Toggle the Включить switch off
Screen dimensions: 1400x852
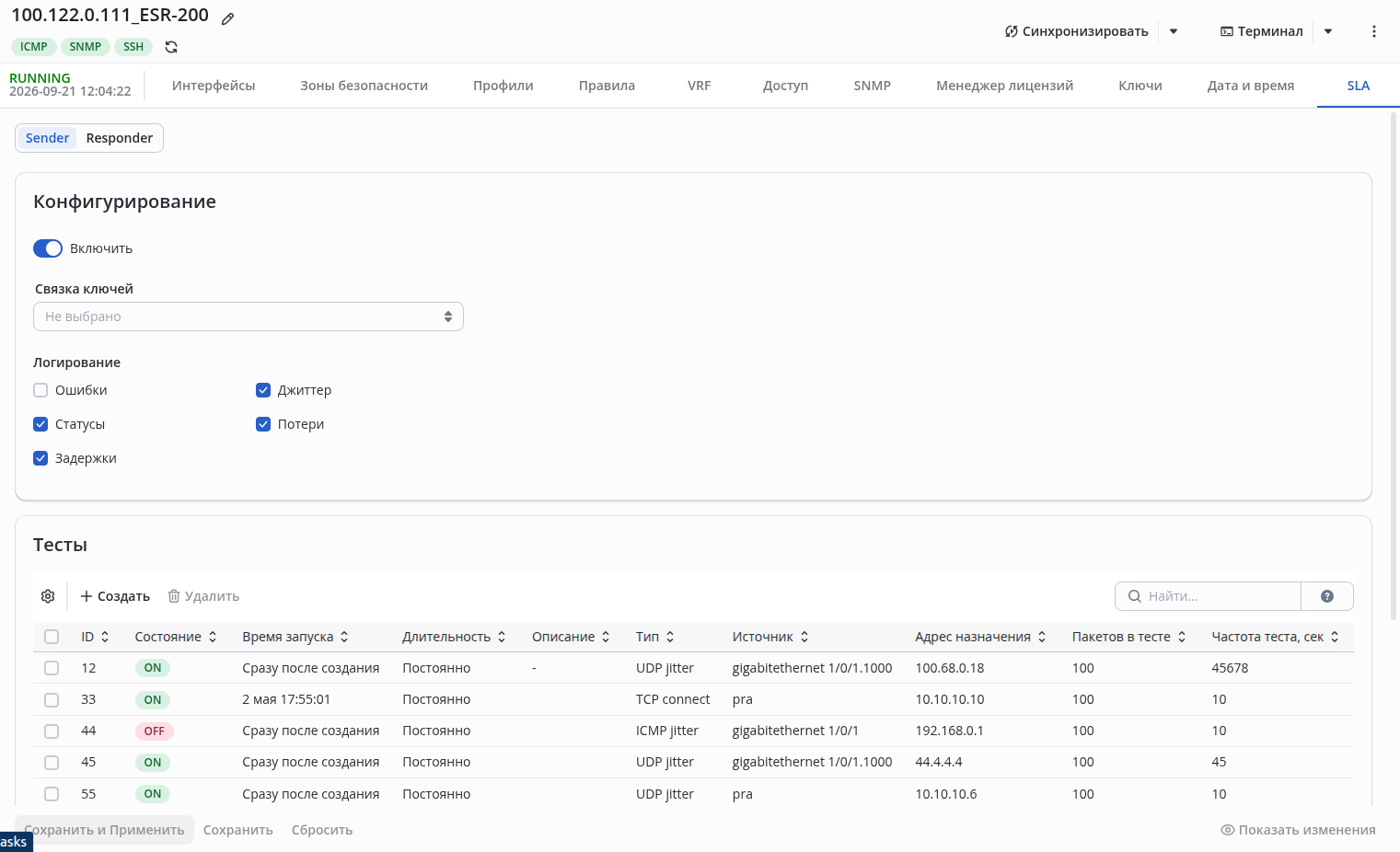tap(48, 248)
